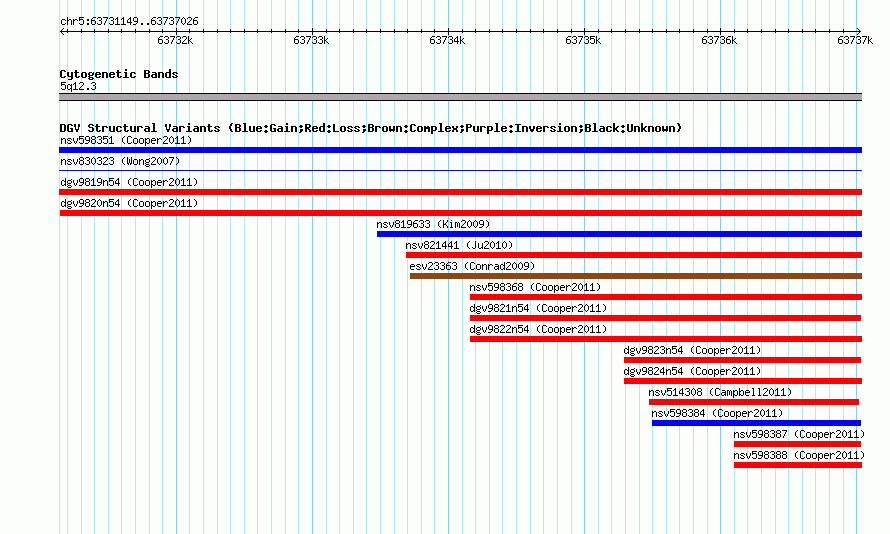The height and width of the screenshot is (534, 890).
Task: Click the 63735k ruler tick label
Action: pos(583,40)
